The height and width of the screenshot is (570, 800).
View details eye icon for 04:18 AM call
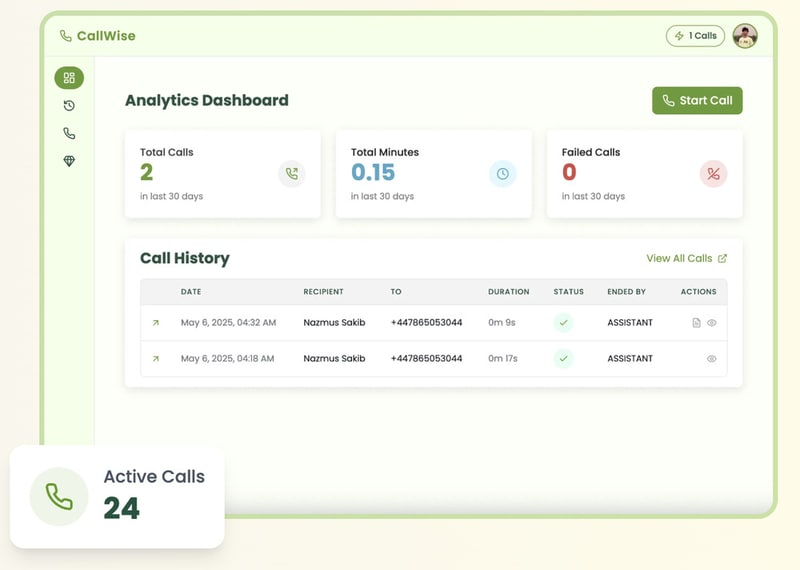(x=712, y=358)
